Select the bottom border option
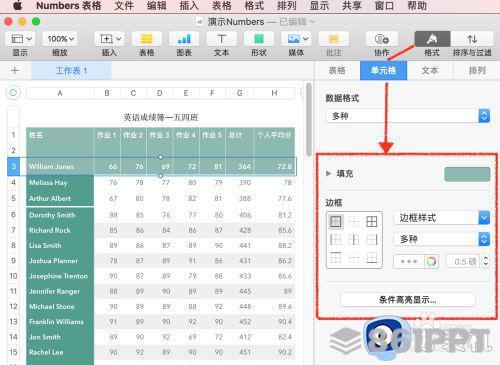The height and width of the screenshot is (365, 500). click(371, 257)
